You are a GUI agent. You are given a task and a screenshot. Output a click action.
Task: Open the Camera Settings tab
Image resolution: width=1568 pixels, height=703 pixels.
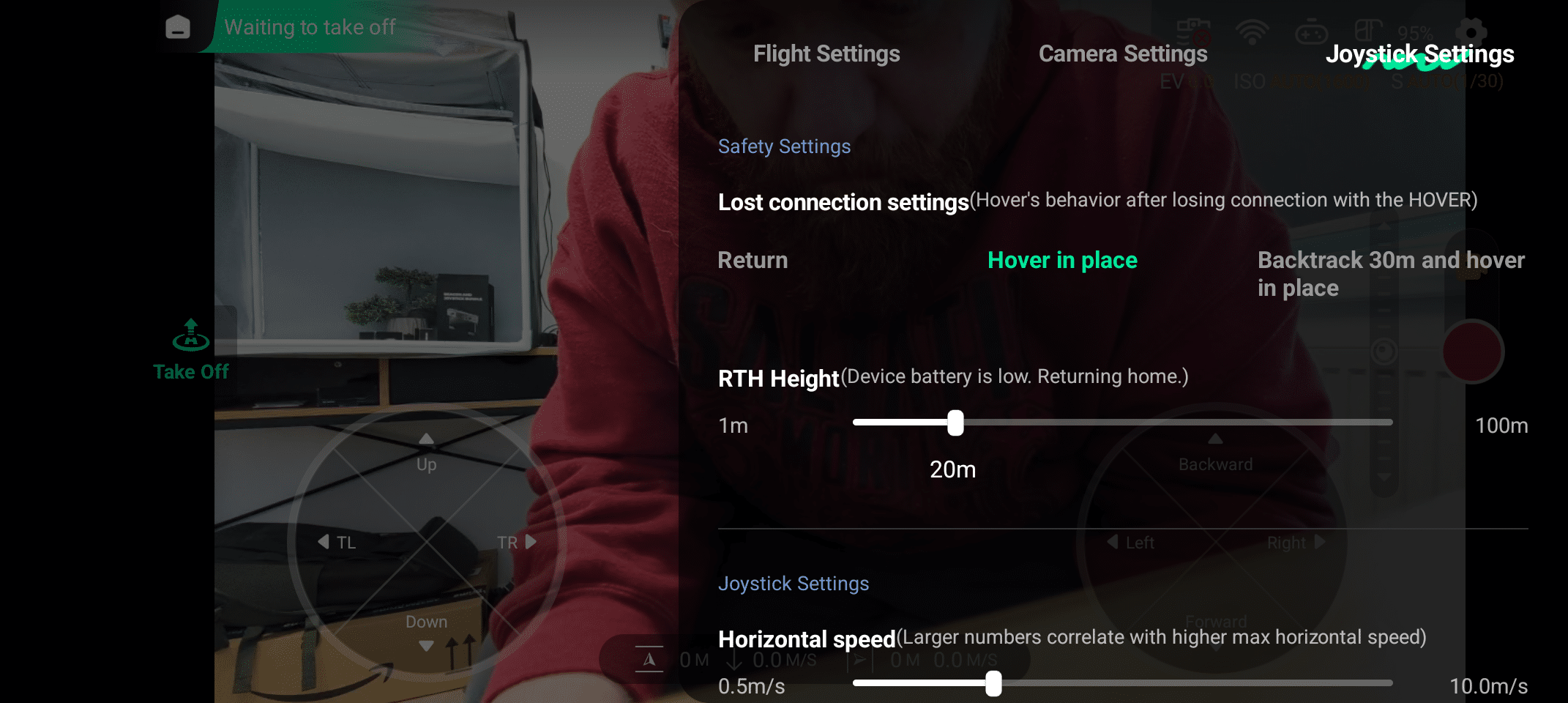click(1123, 53)
